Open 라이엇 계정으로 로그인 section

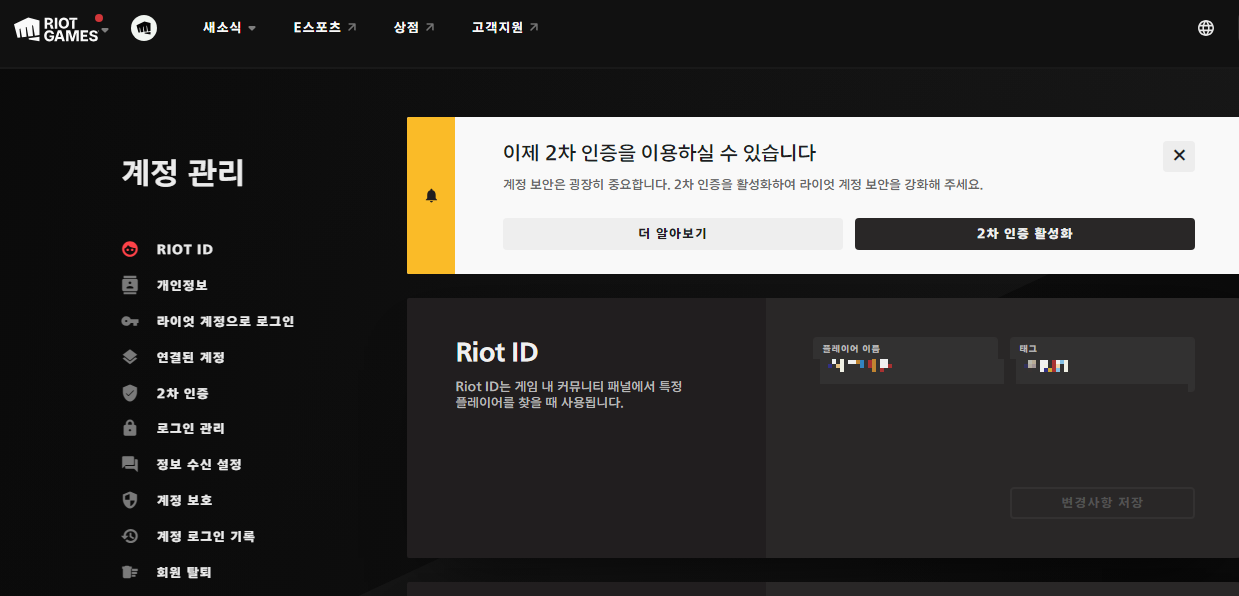pos(225,321)
